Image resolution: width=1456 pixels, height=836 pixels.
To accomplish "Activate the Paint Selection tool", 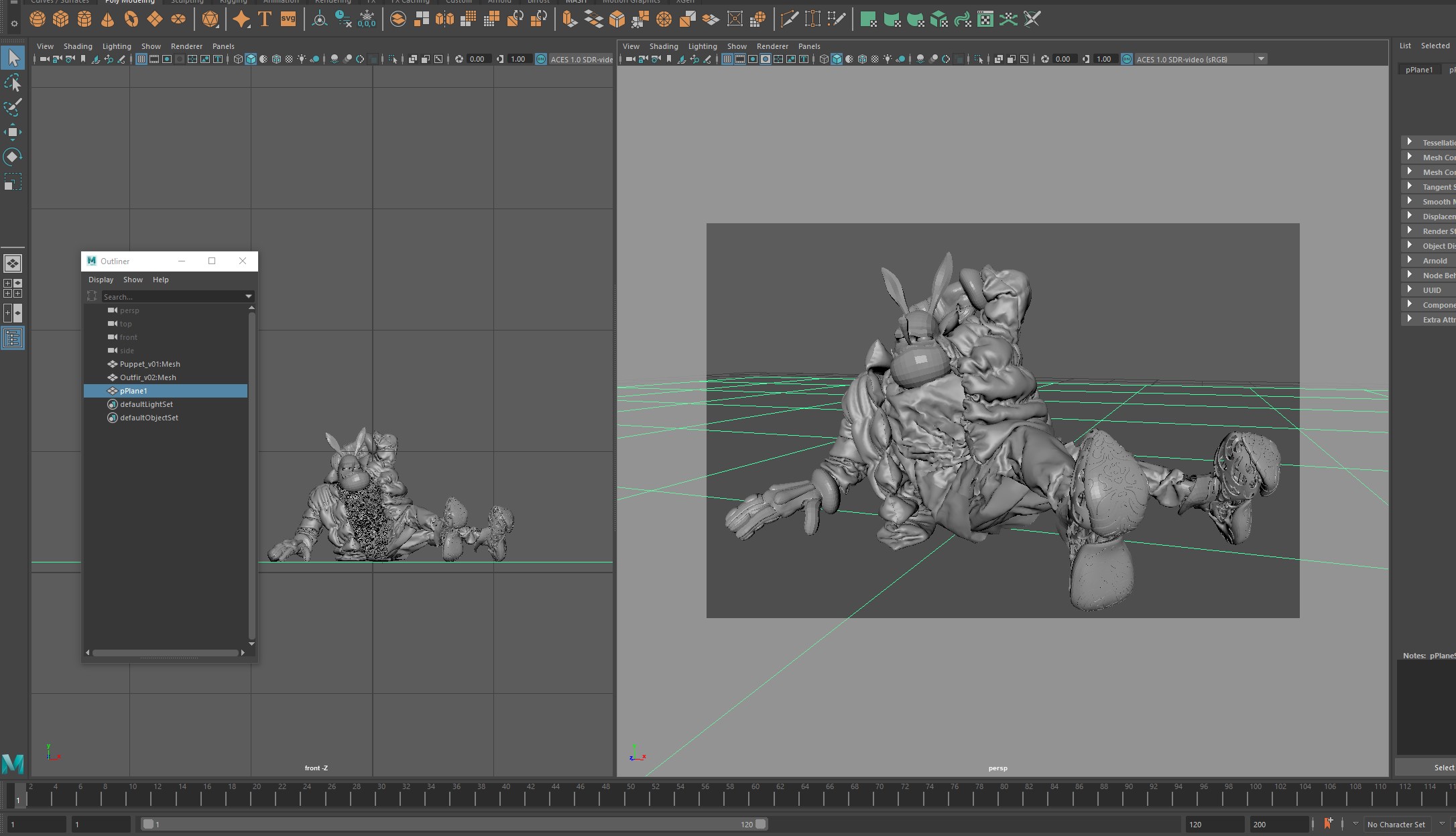I will tap(13, 107).
